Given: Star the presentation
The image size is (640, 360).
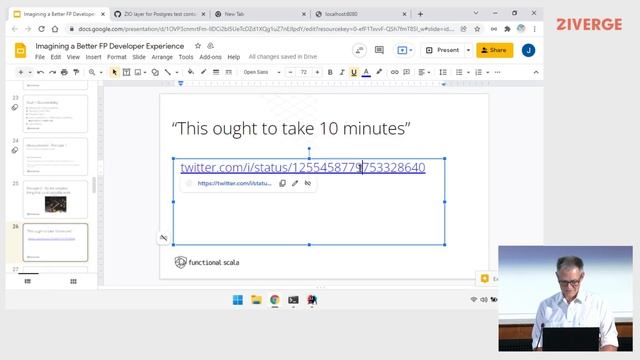Looking at the screenshot, I should tap(198, 46).
